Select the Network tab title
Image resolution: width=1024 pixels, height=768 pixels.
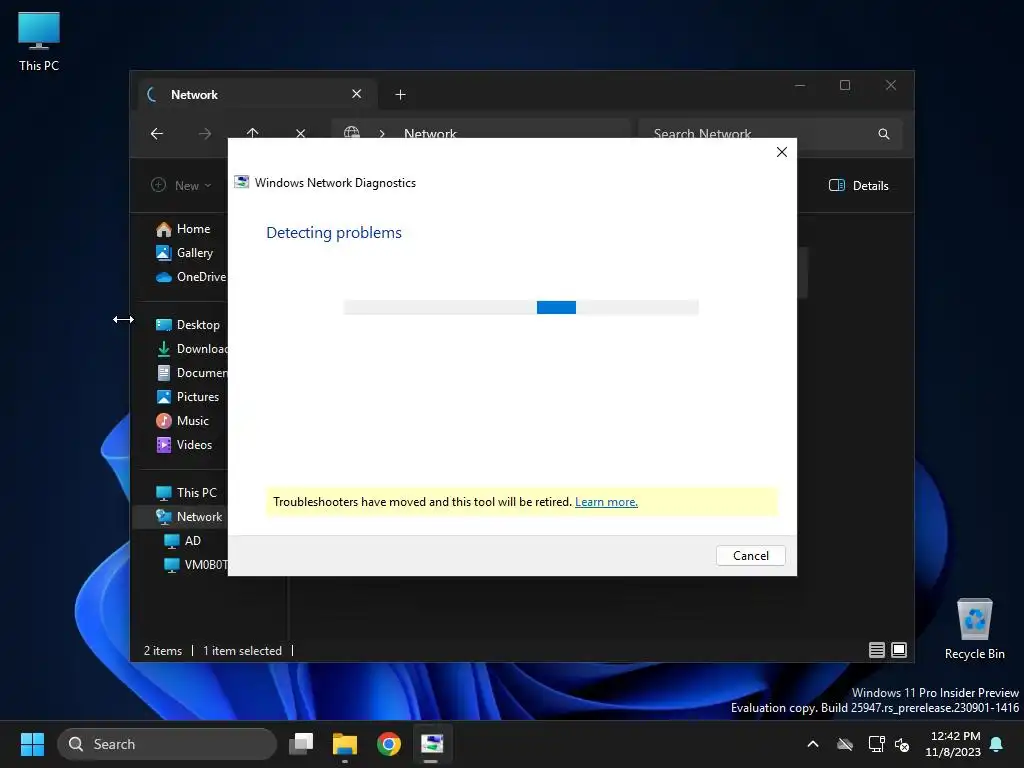194,95
